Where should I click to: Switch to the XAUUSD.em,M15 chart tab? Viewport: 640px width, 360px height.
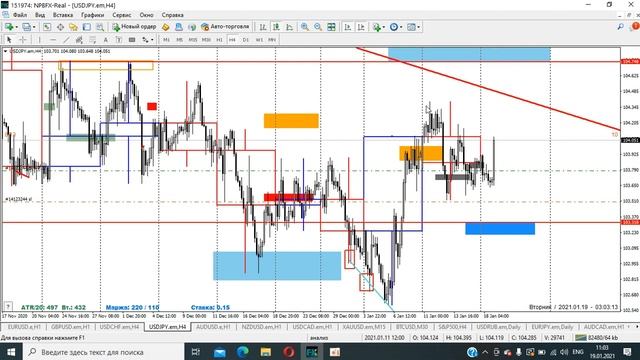click(364, 327)
